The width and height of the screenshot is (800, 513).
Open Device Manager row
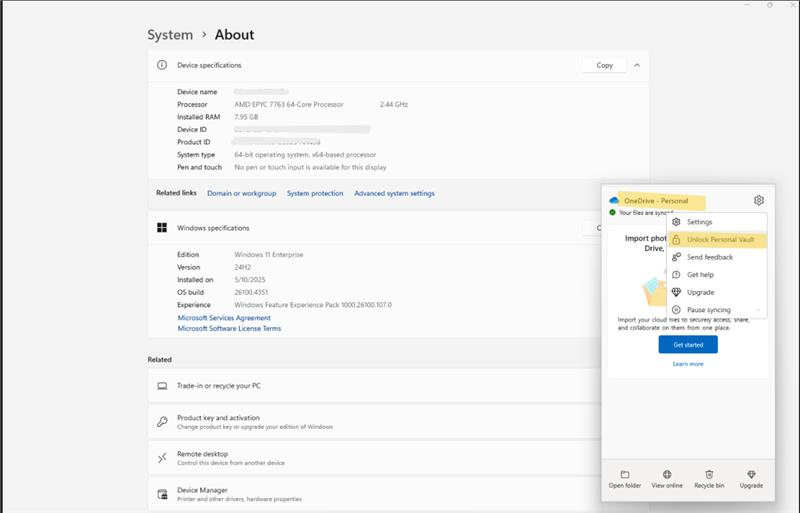pos(375,494)
